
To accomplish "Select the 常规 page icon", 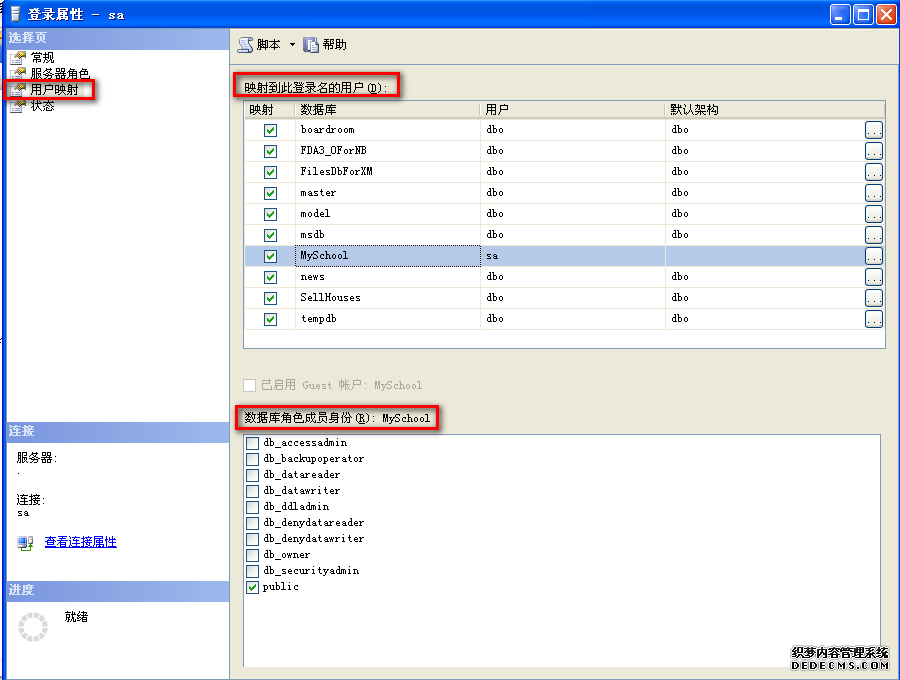I will pyautogui.click(x=18, y=58).
